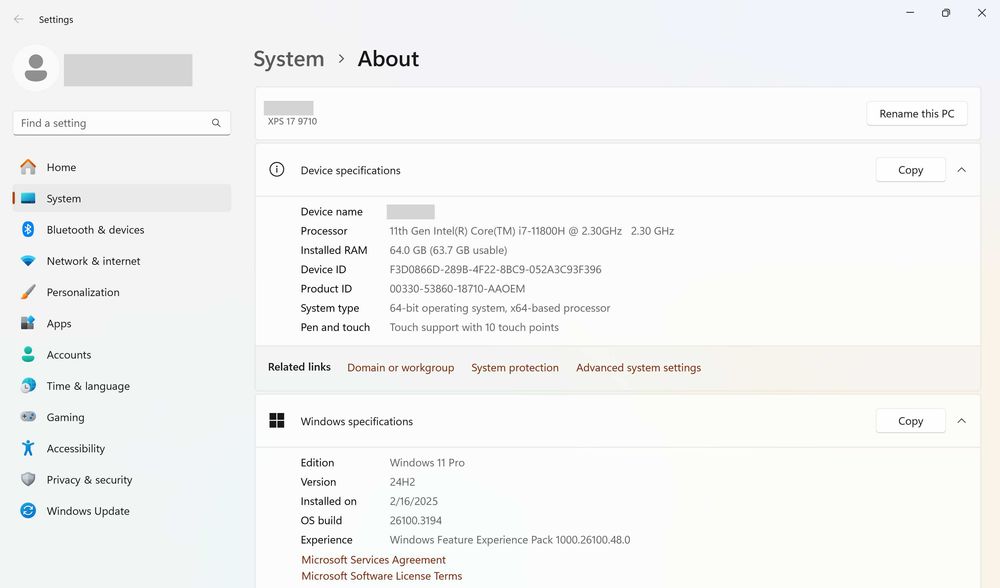
Task: Click the Privacy & security shield icon
Action: (x=28, y=480)
